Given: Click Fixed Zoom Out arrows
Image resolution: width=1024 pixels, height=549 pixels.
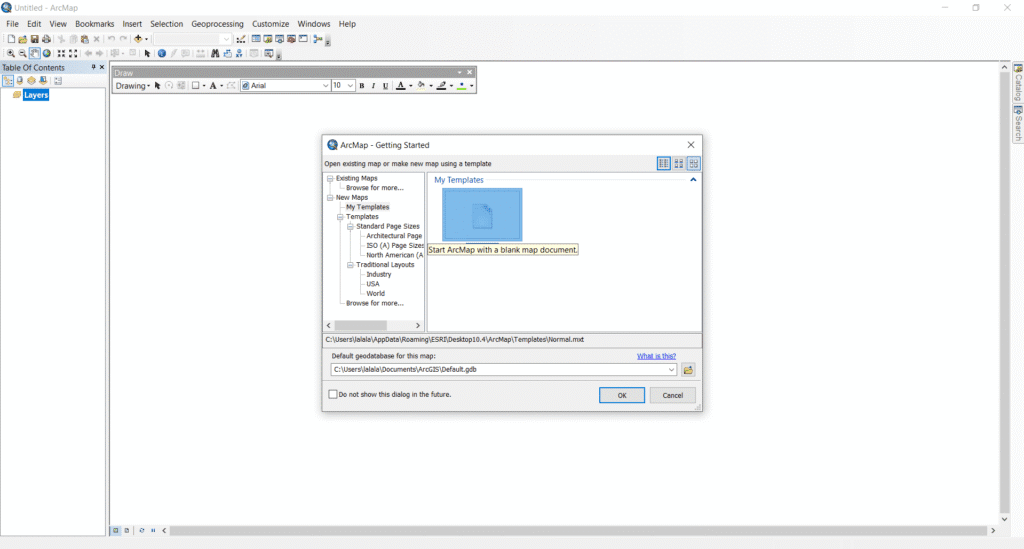Looking at the screenshot, I should pos(73,54).
